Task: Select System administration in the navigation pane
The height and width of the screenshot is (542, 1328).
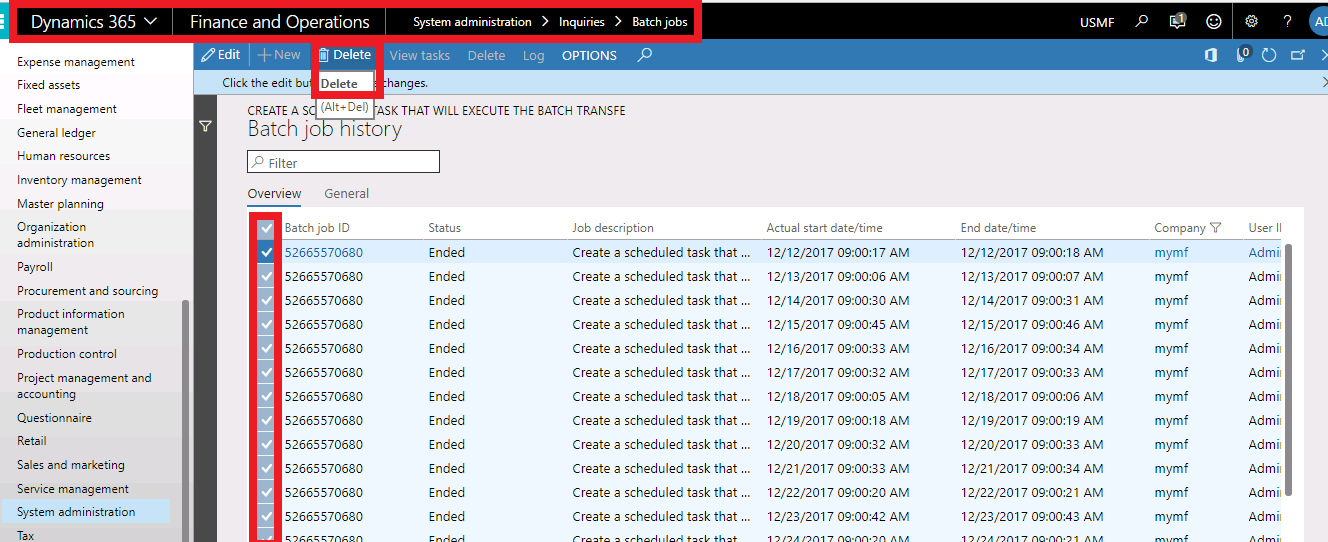Action: pos(76,512)
